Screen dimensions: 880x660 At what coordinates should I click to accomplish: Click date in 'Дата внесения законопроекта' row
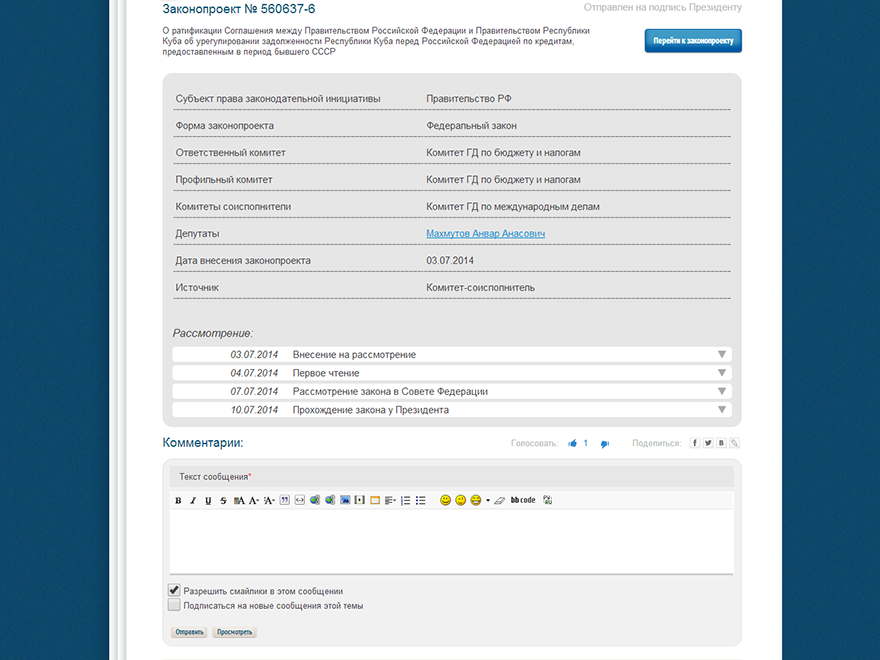tap(450, 260)
